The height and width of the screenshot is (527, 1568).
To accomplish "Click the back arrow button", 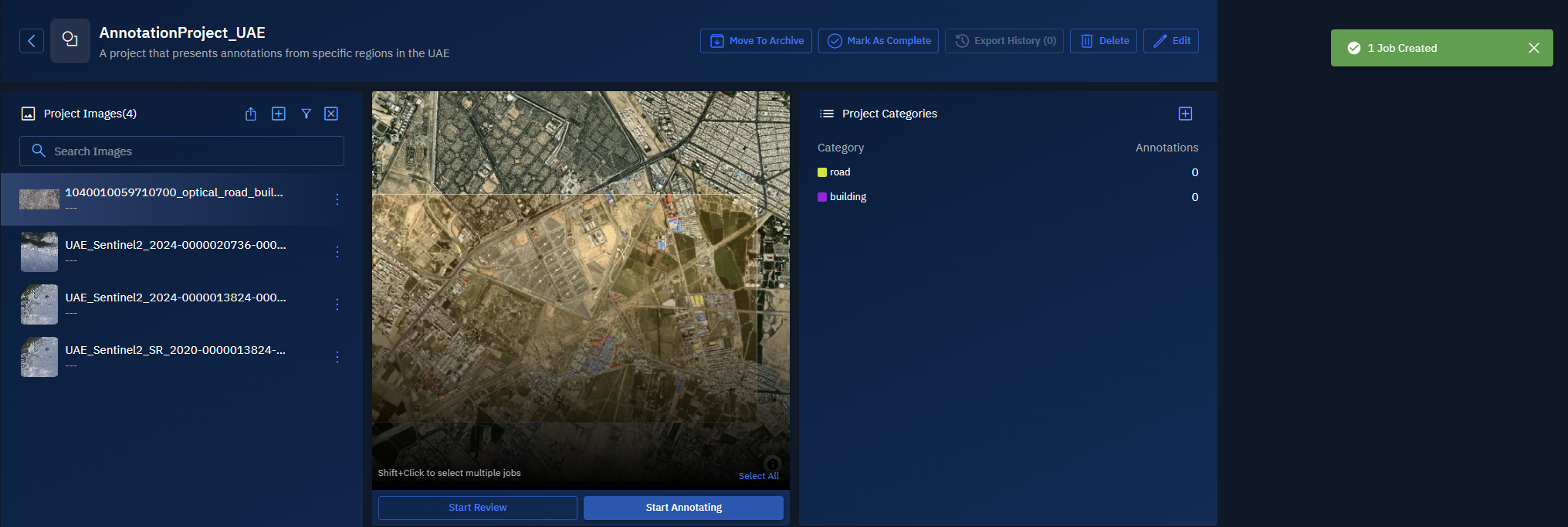I will (x=32, y=41).
